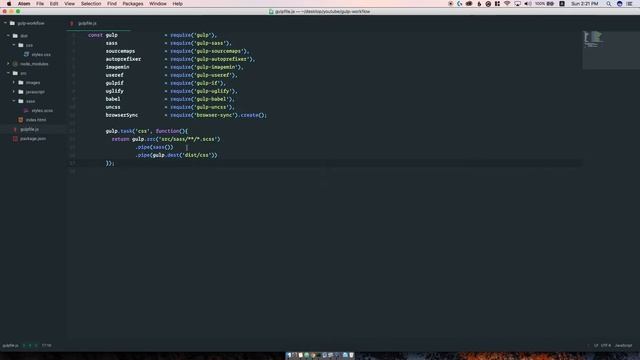Open the AirPlay display menu icon

click(517, 4)
